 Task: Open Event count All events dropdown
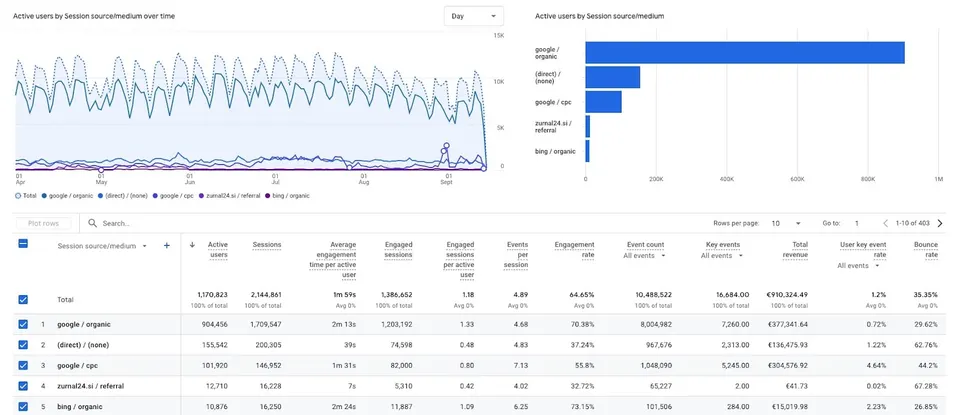point(645,256)
